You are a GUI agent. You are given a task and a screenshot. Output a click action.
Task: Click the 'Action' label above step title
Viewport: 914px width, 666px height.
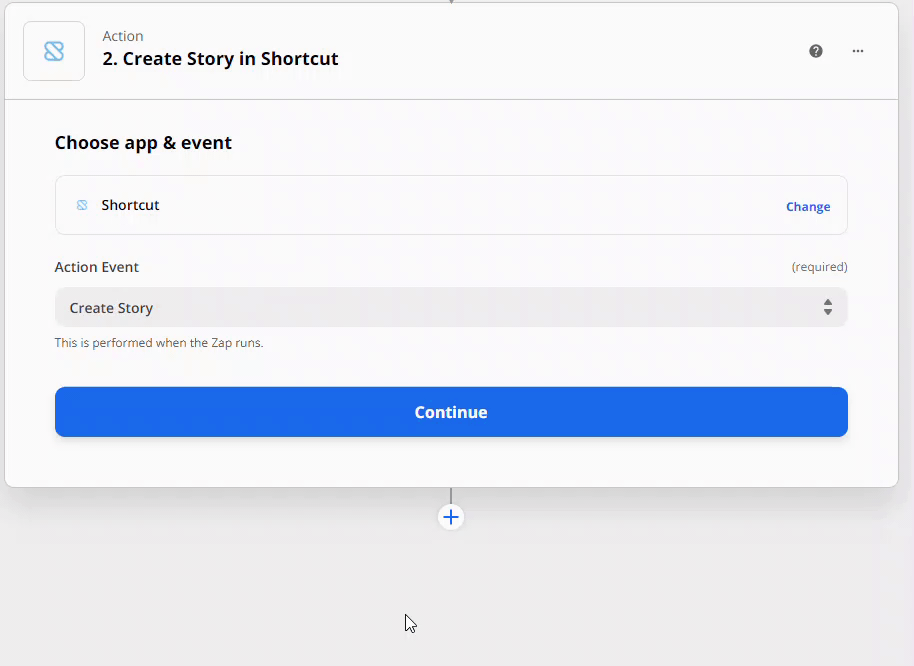point(123,36)
